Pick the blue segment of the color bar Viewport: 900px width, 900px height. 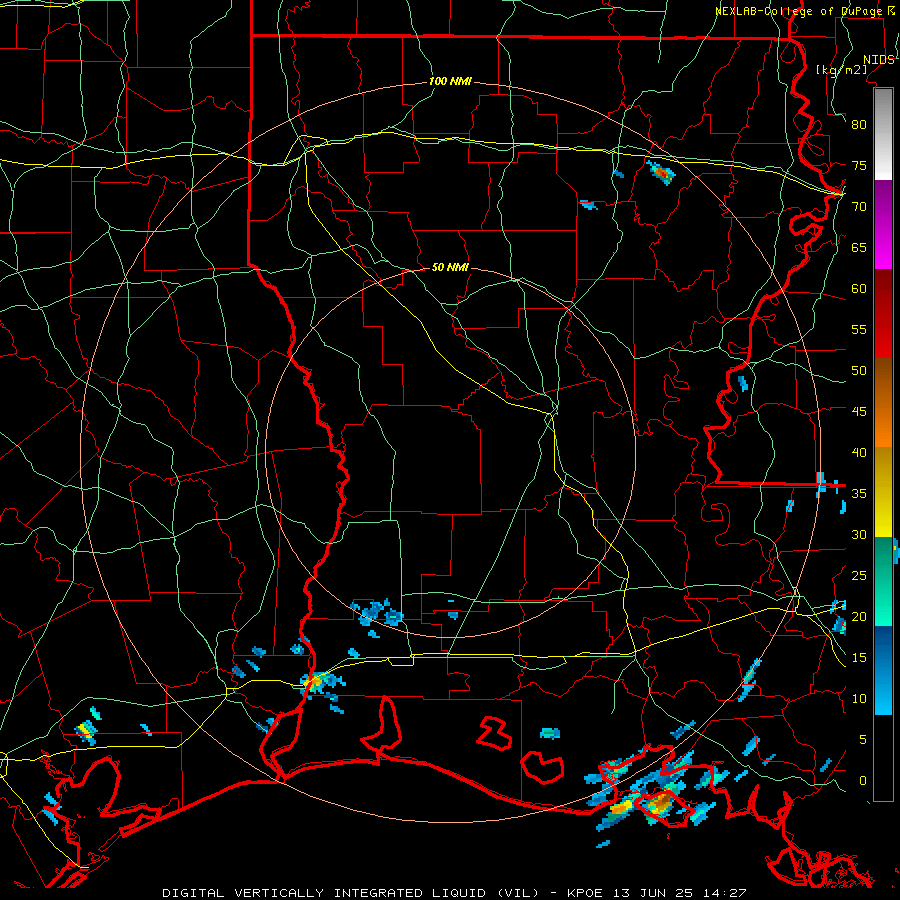[x=883, y=670]
